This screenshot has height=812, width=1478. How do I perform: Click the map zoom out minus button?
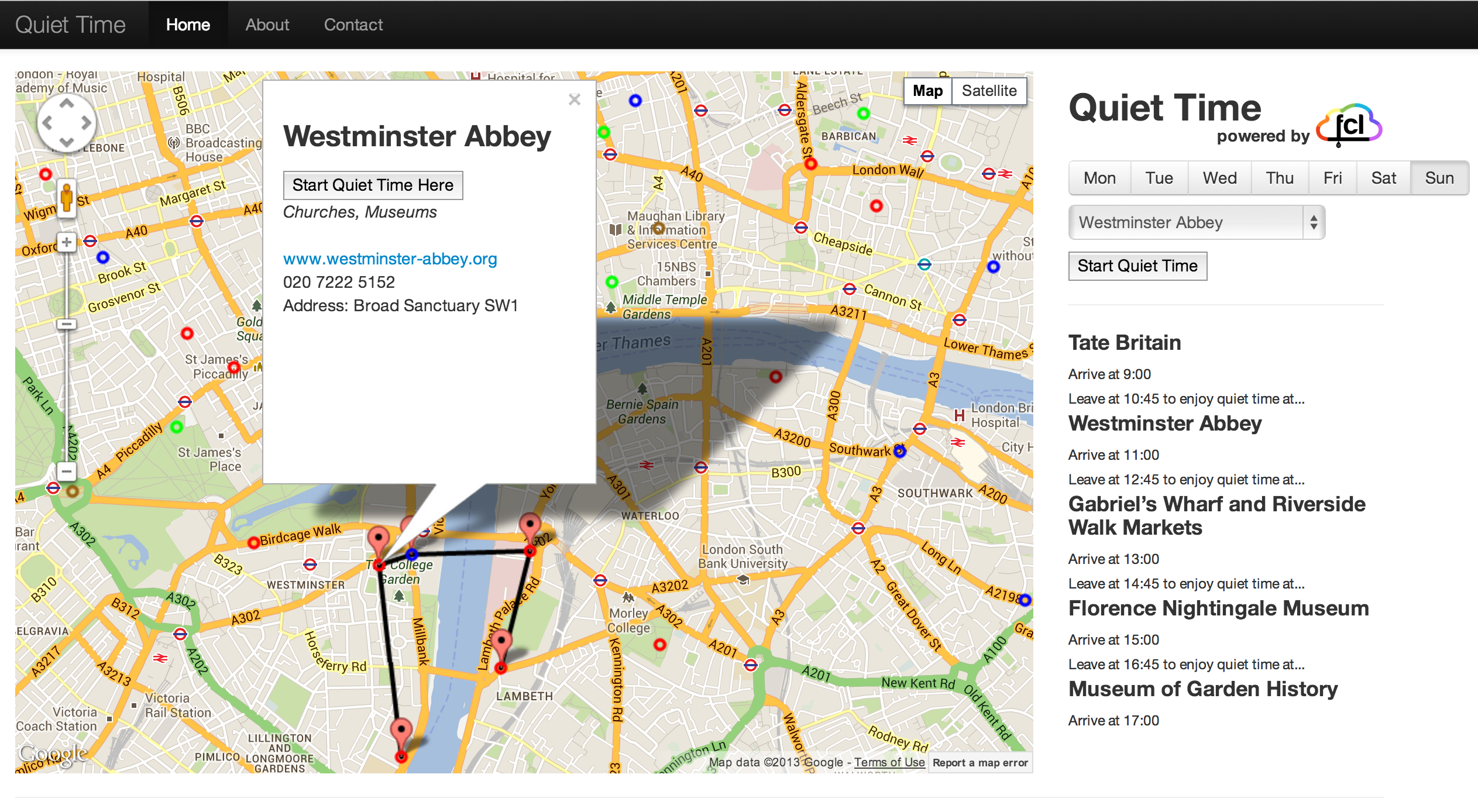coord(67,471)
